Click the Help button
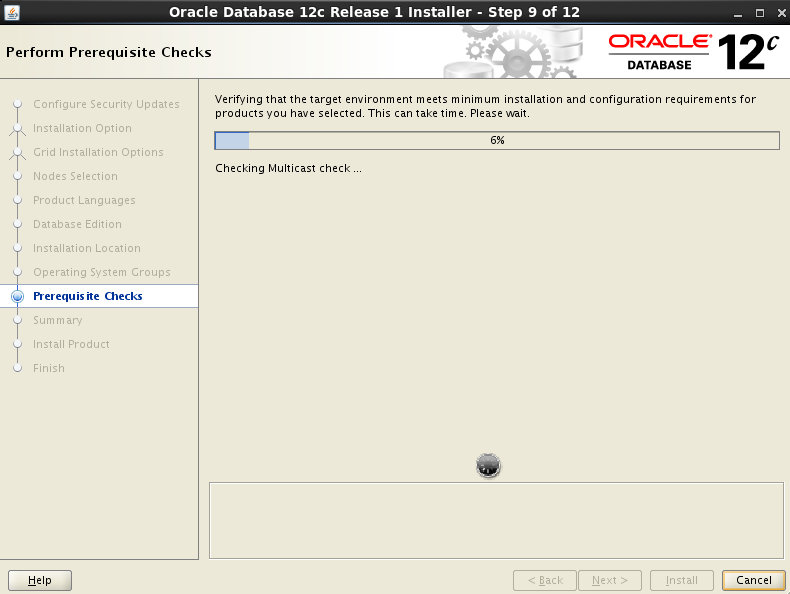The image size is (790, 594). (40, 580)
